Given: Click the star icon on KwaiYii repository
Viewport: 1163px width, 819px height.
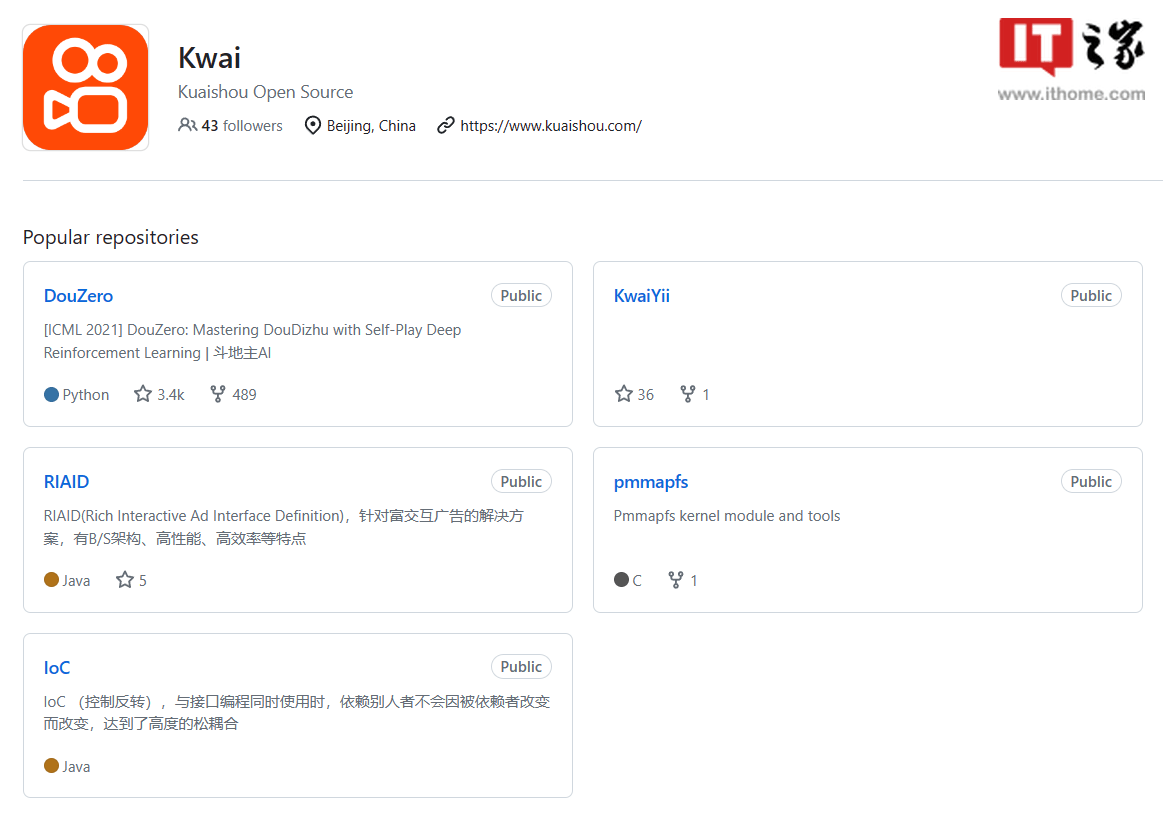Looking at the screenshot, I should pyautogui.click(x=624, y=394).
